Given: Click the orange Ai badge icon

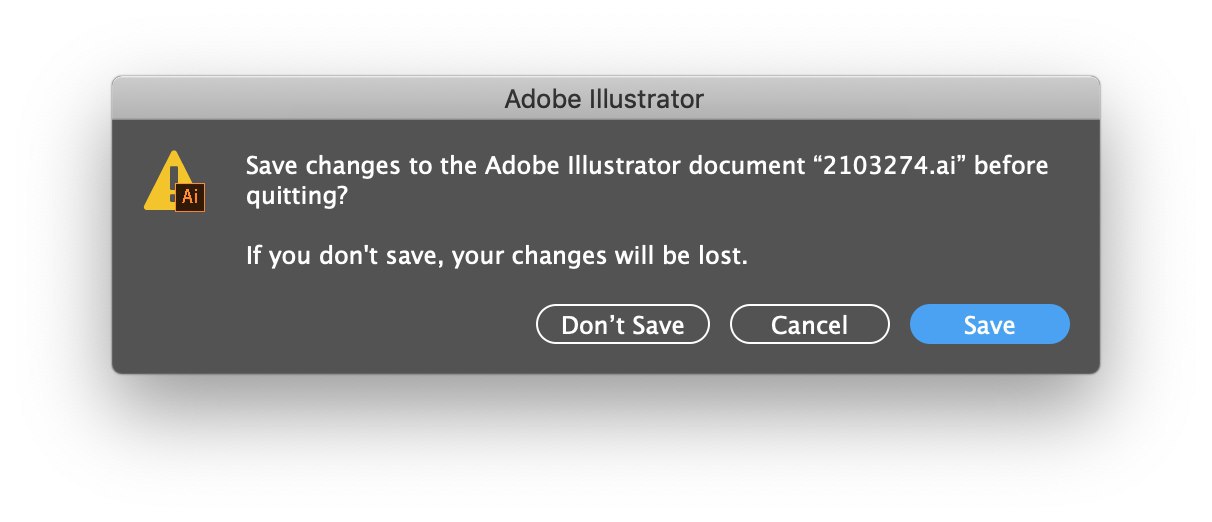Looking at the screenshot, I should (x=191, y=197).
